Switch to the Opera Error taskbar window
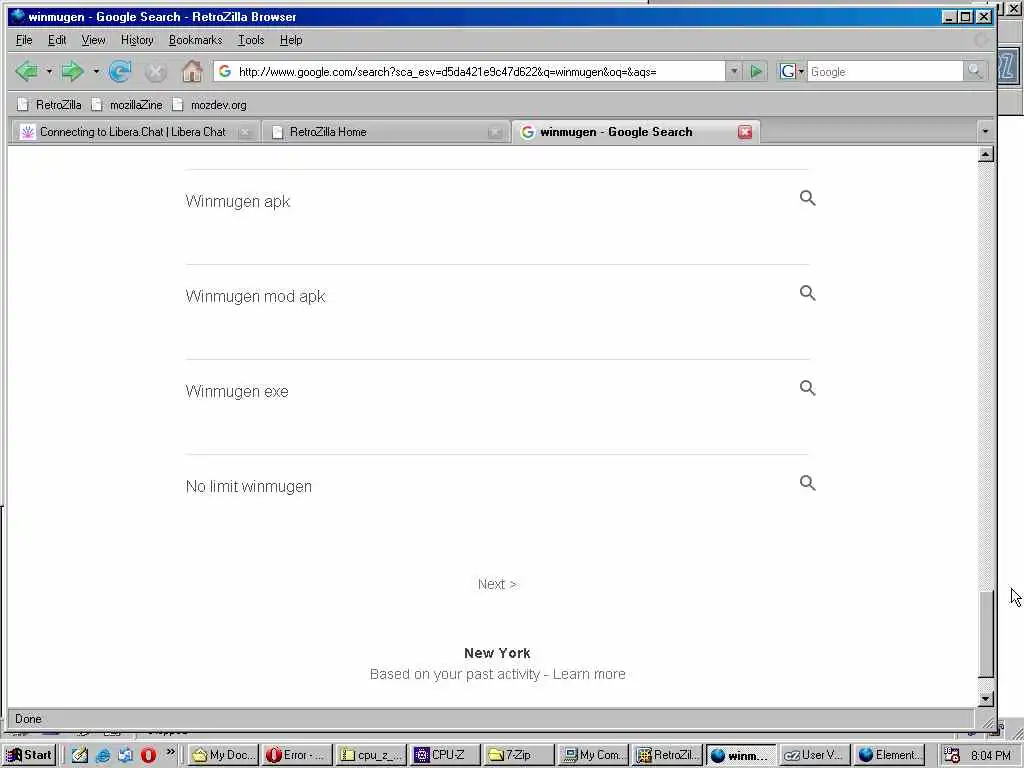The height and width of the screenshot is (768, 1024). pyautogui.click(x=297, y=755)
